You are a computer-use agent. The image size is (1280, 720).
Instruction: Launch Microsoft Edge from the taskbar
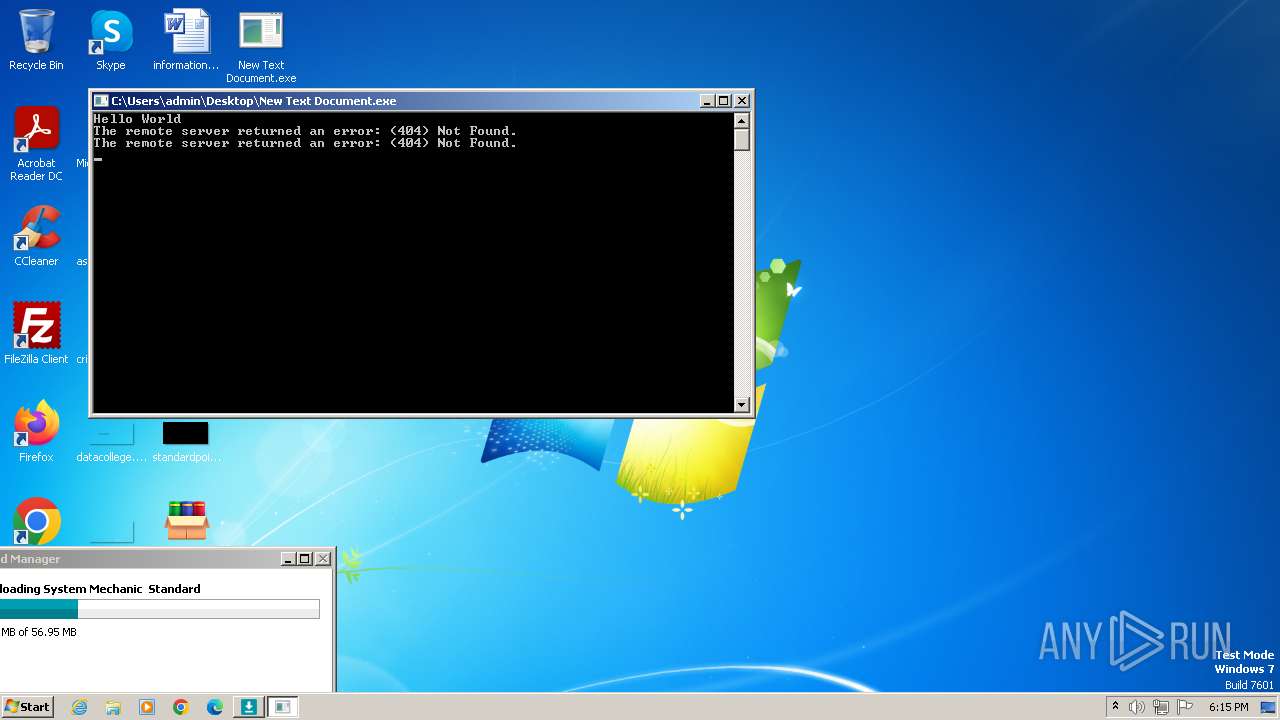pyautogui.click(x=215, y=707)
